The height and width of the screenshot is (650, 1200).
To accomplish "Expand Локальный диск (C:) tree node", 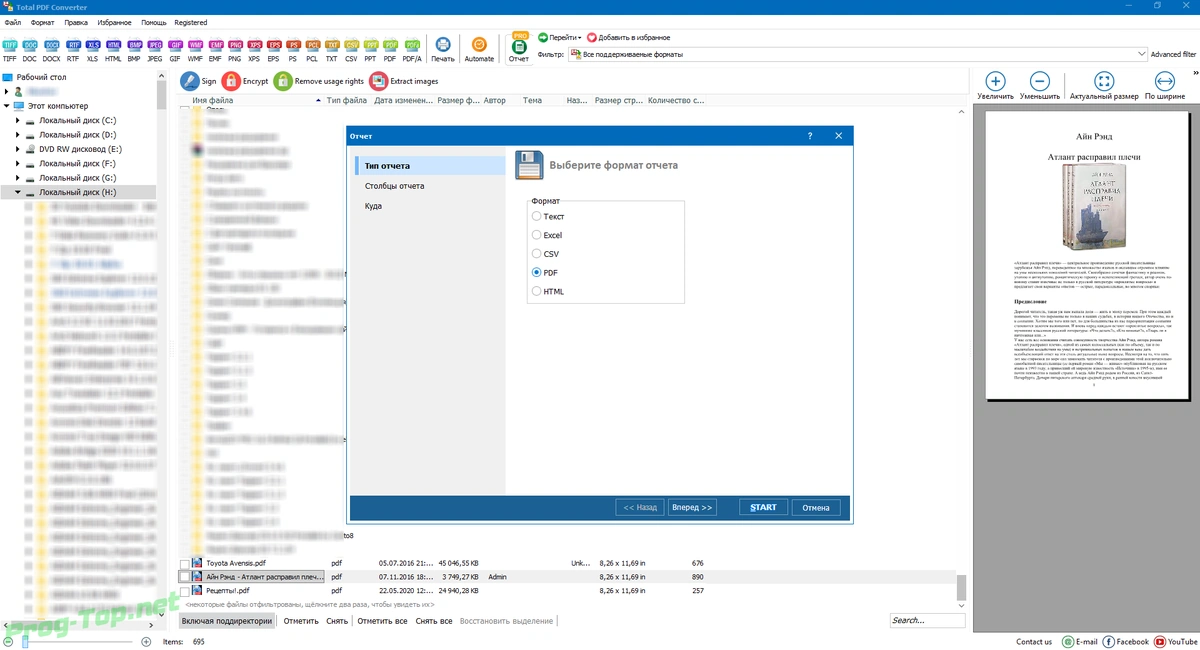I will 18,120.
